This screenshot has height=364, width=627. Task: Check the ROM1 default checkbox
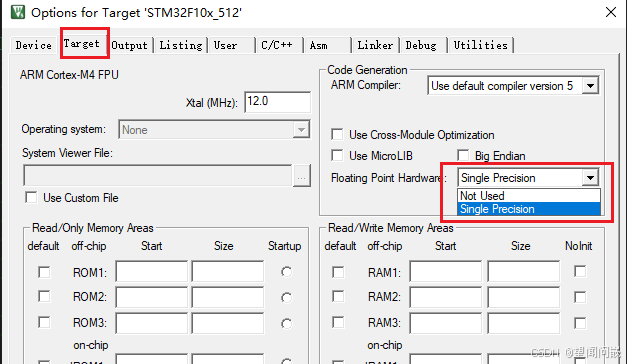(44, 272)
